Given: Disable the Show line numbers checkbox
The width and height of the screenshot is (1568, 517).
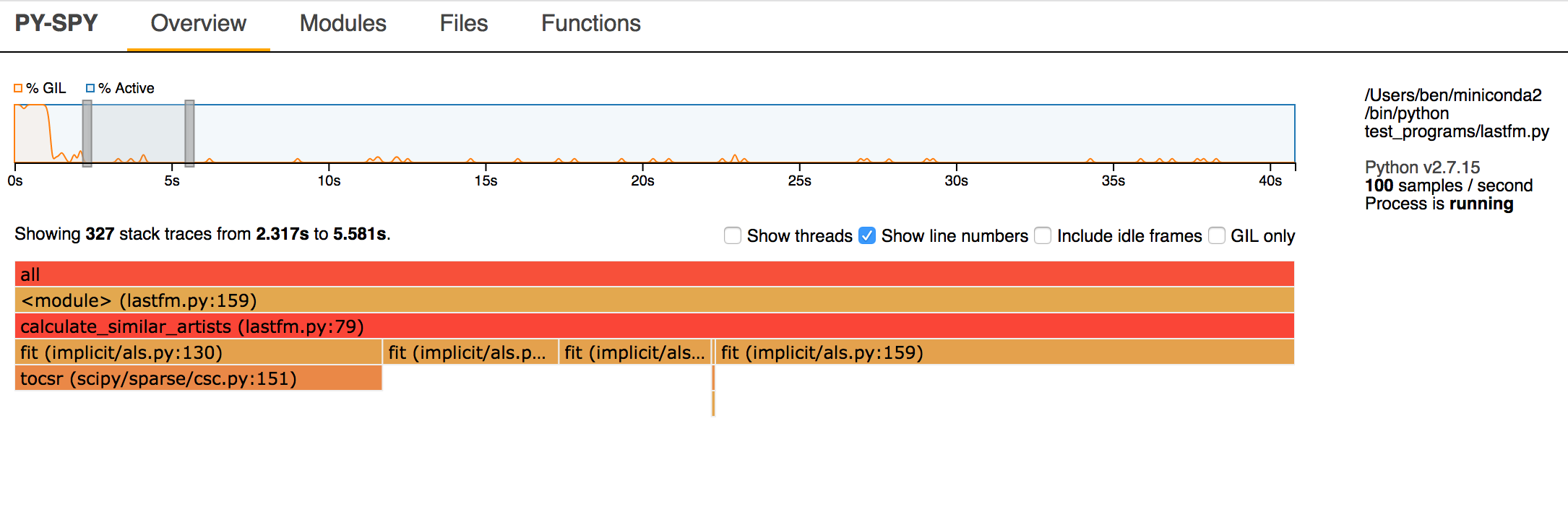Looking at the screenshot, I should 867,235.
